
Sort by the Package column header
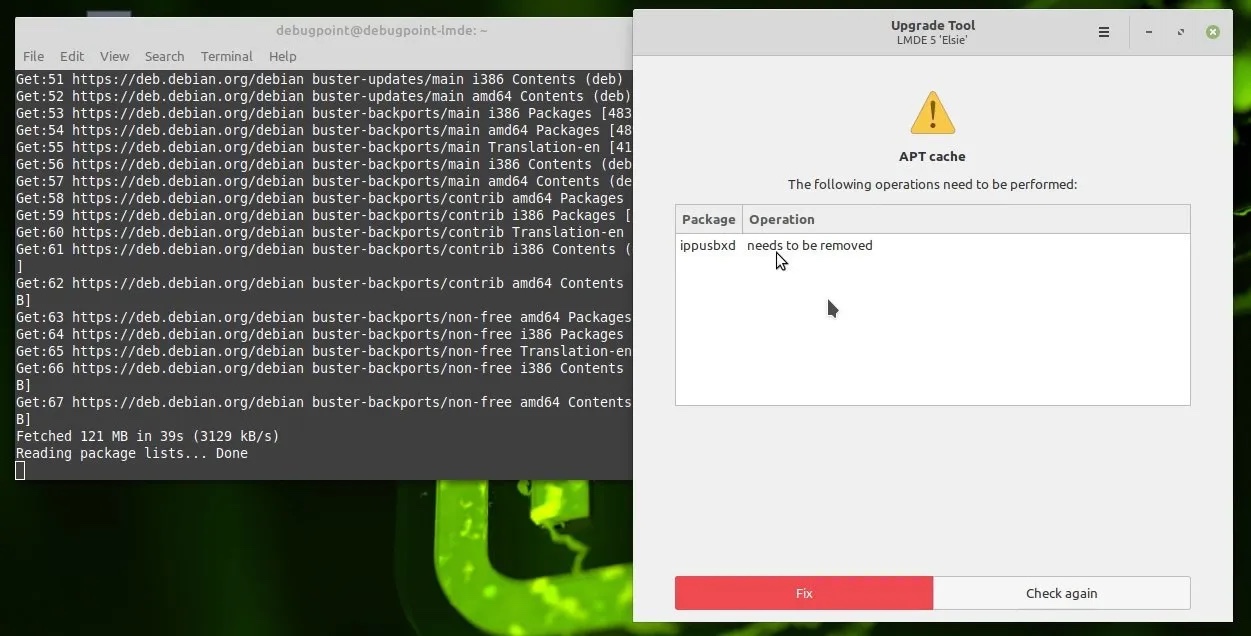click(708, 219)
